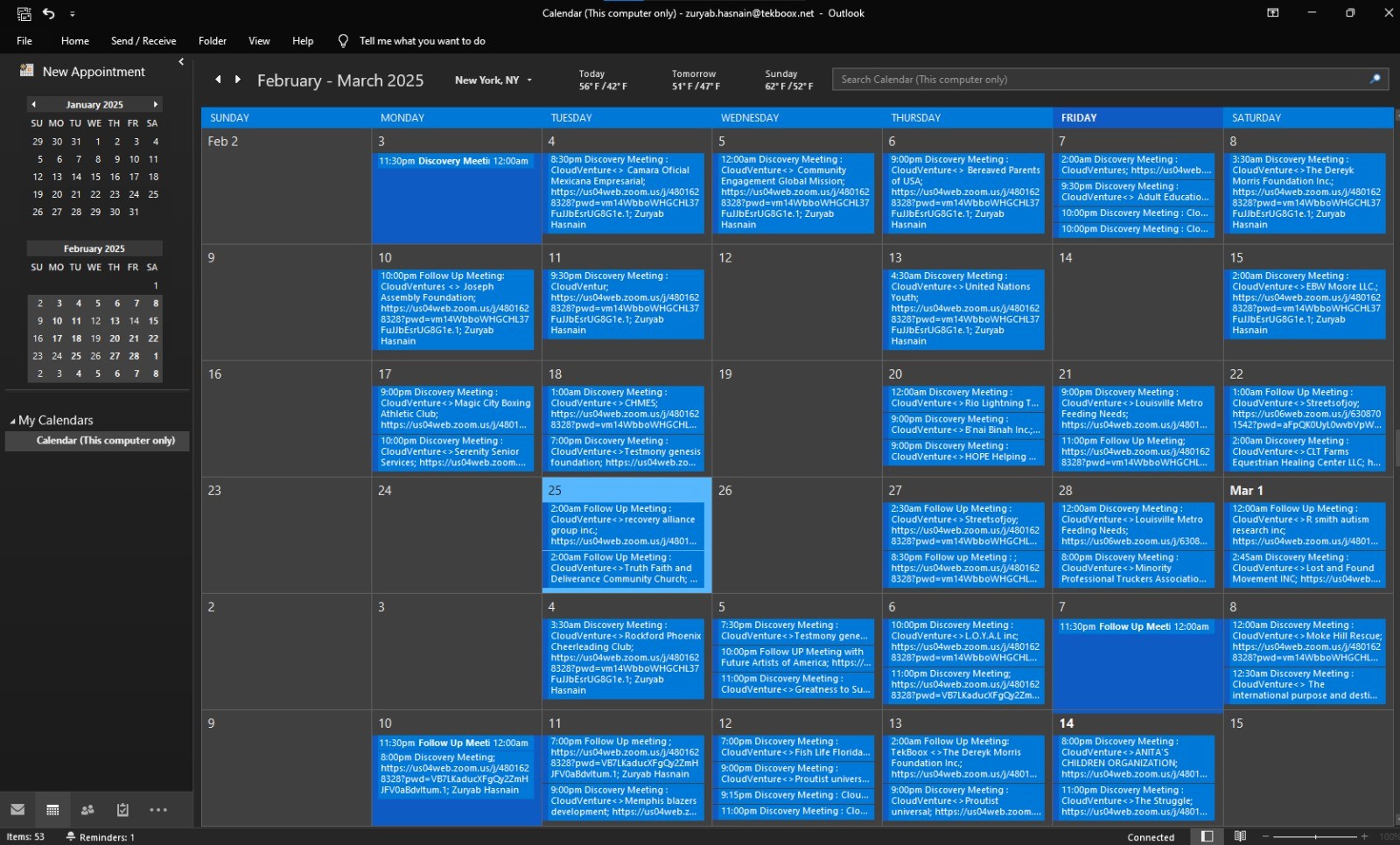1400x845 pixels.
Task: Open Tasks in the navigation bar
Action: 122,810
